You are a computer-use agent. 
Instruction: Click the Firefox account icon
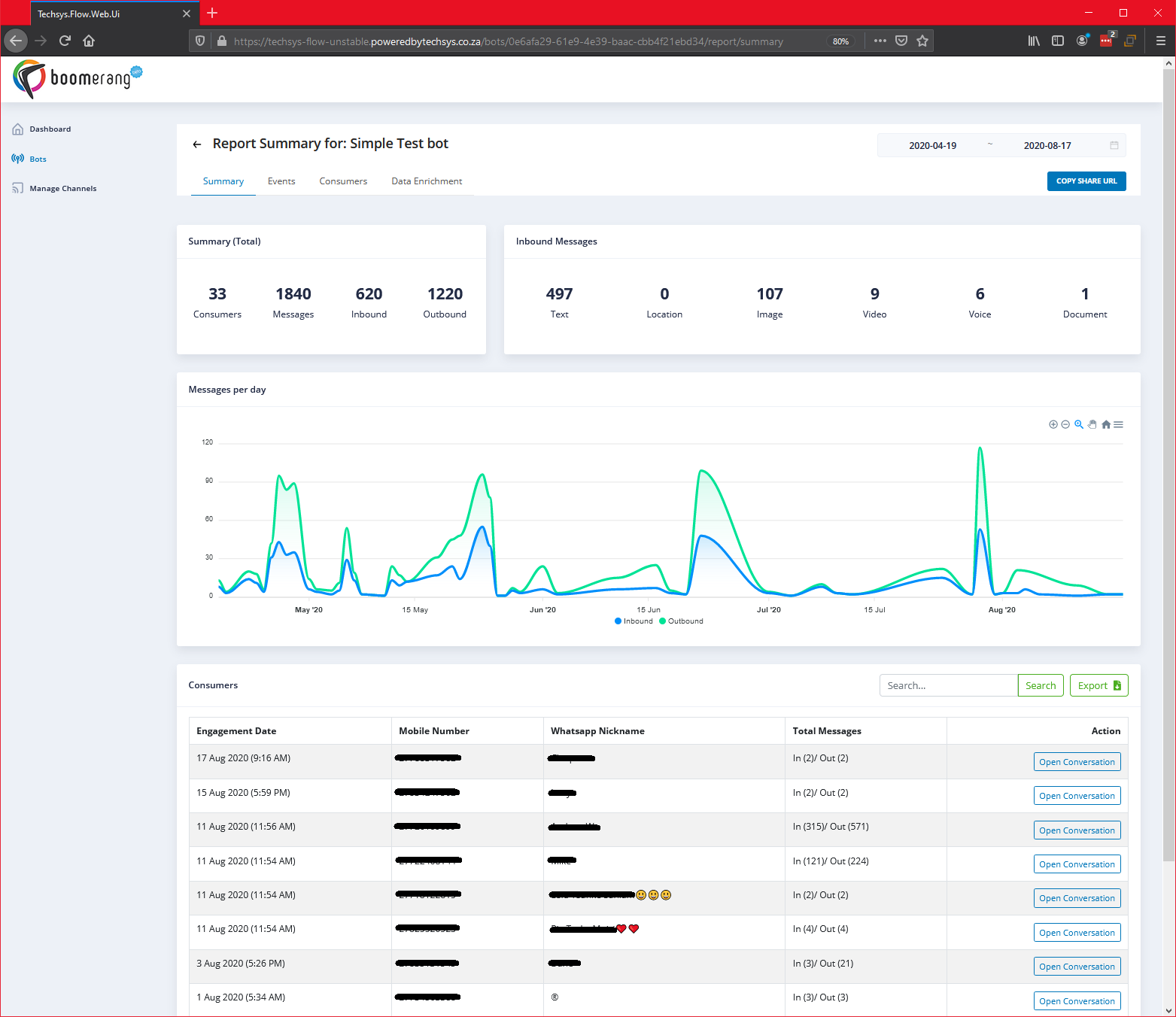coord(1082,41)
